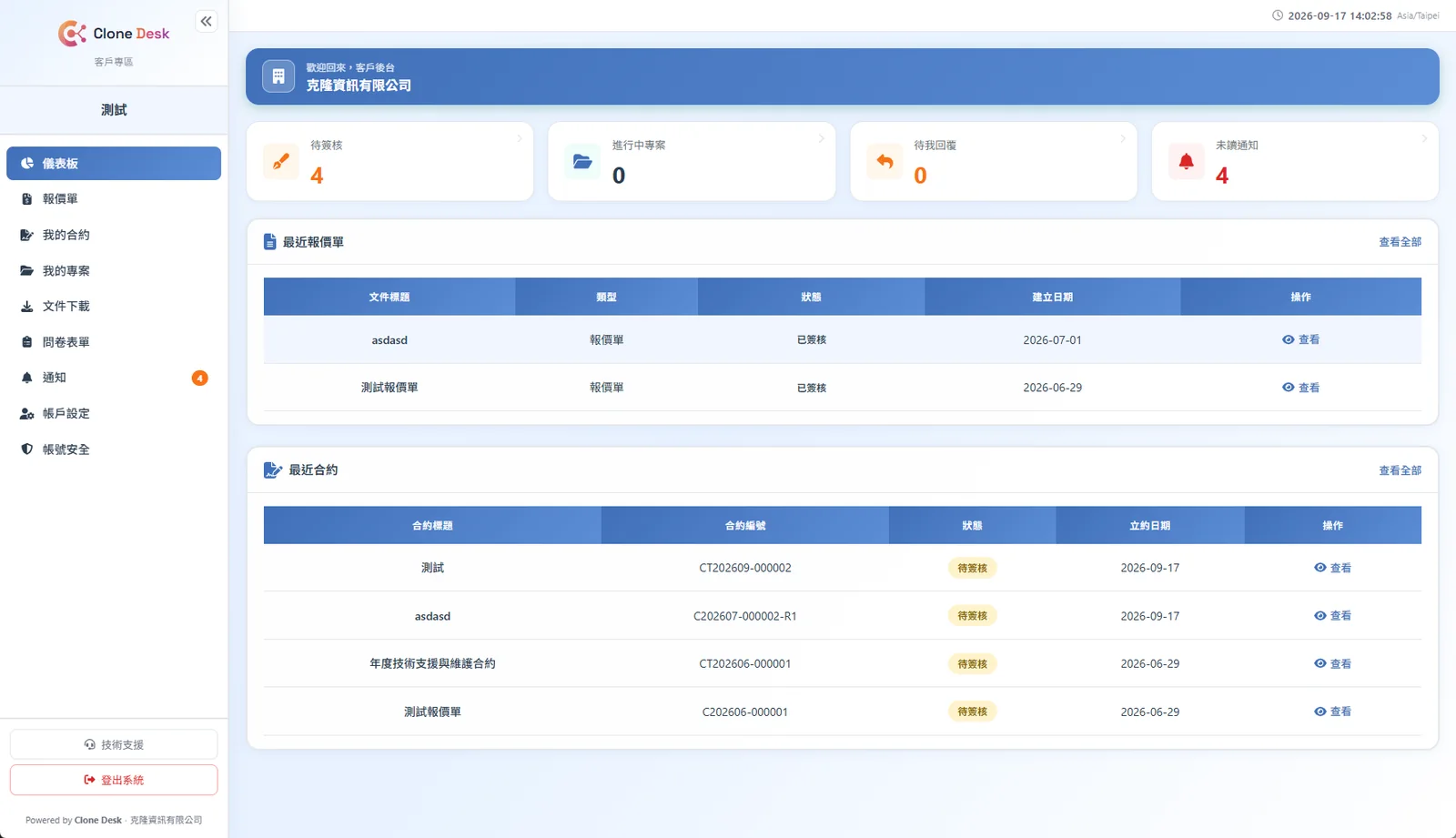The image size is (1456, 838).
Task: Open the 儀表板 dashboard menu item
Action: pos(114,164)
